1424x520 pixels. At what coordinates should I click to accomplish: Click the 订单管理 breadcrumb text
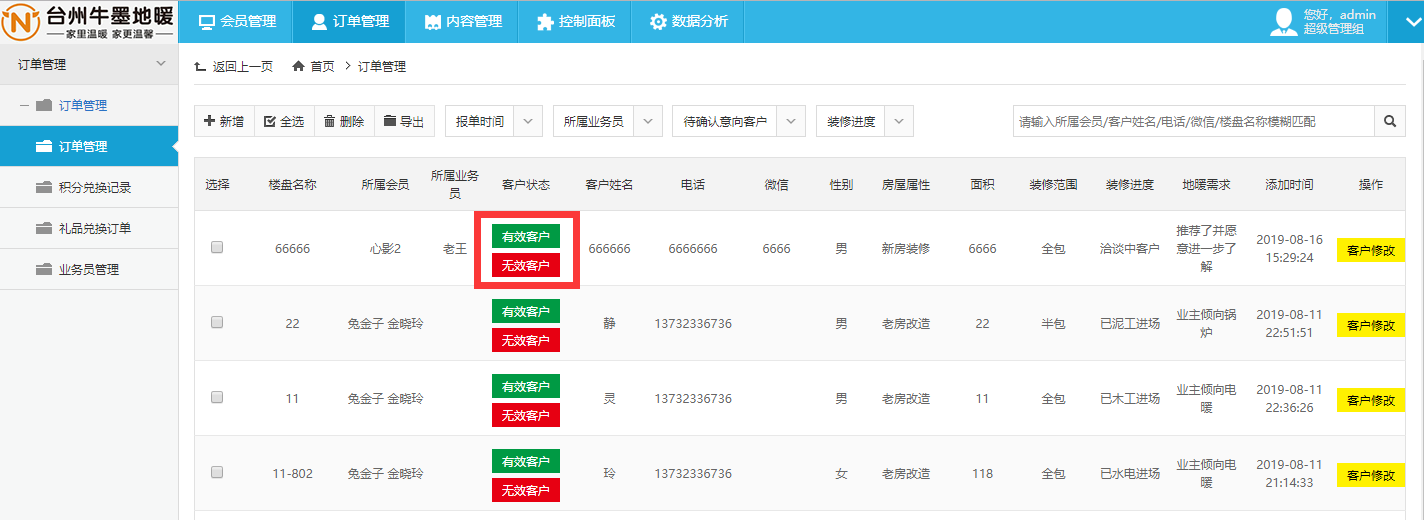point(382,66)
